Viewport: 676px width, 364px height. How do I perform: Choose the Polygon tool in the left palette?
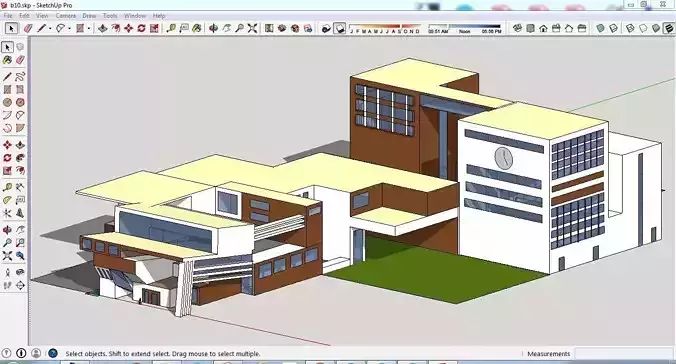(x=20, y=102)
